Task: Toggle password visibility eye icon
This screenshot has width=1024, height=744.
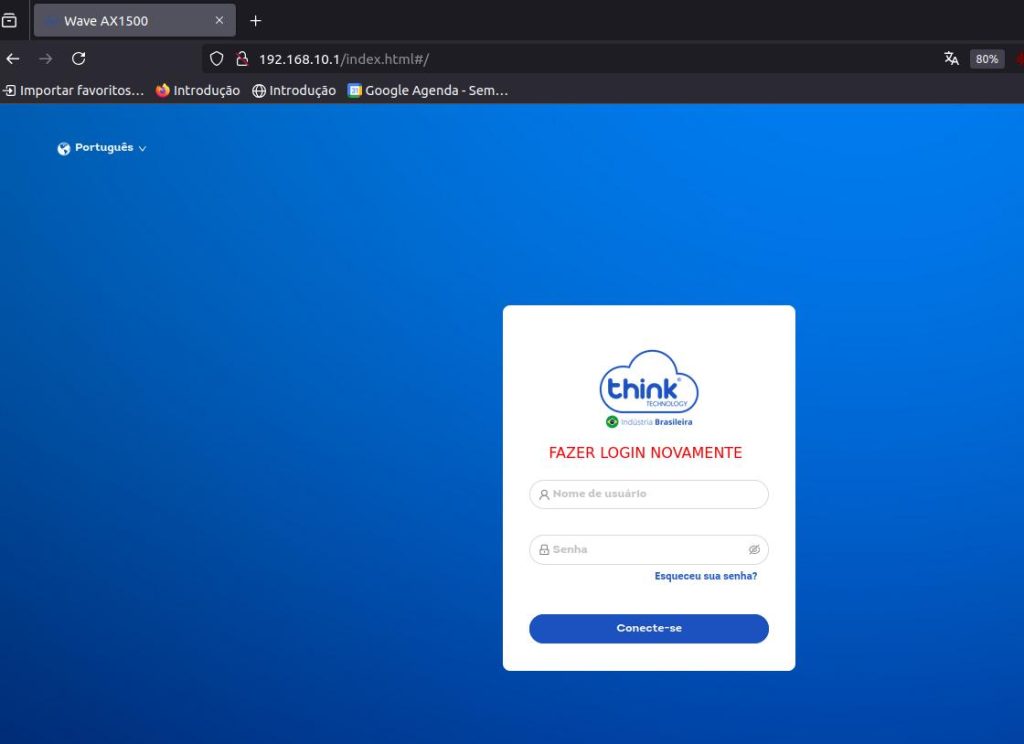Action: tap(754, 550)
